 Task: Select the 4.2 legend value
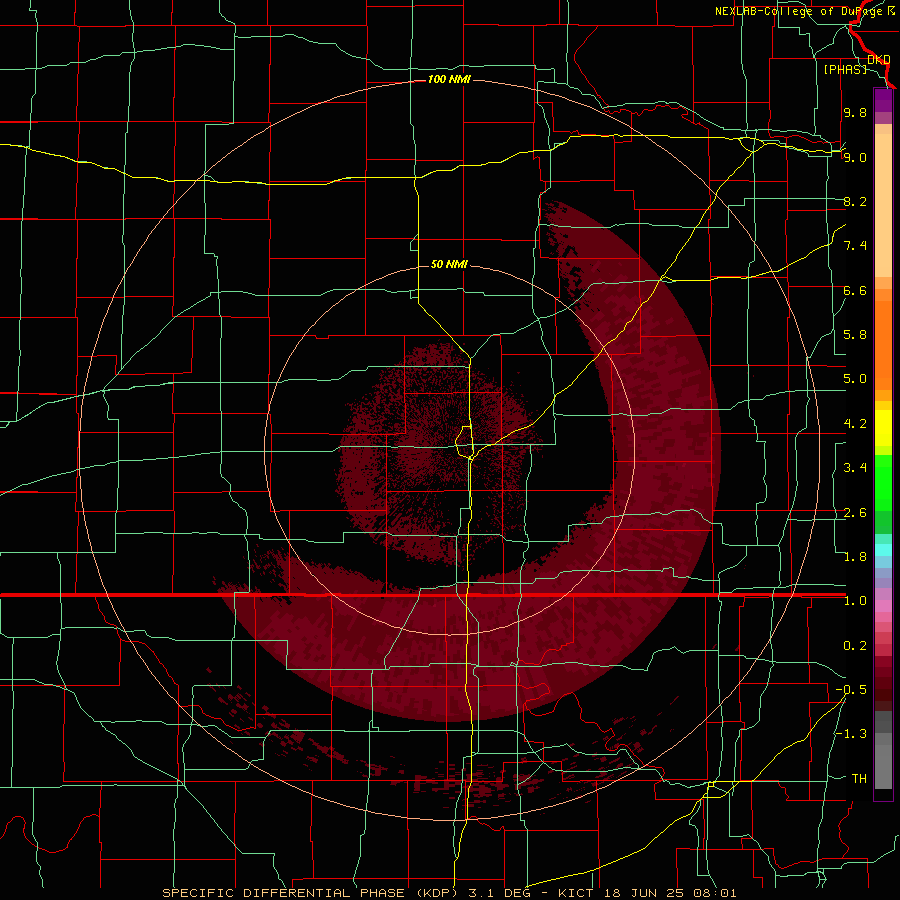click(x=855, y=424)
